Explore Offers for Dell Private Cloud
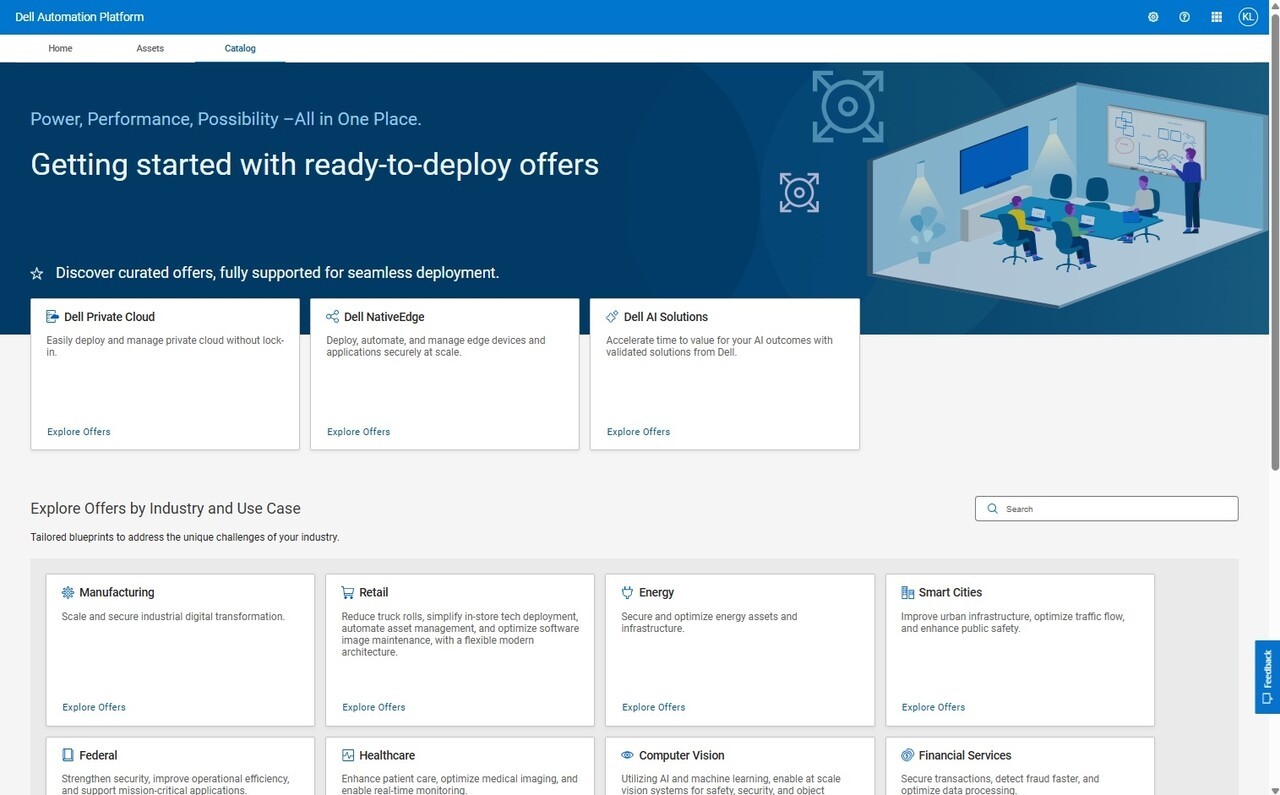This screenshot has width=1280, height=795. [x=79, y=432]
